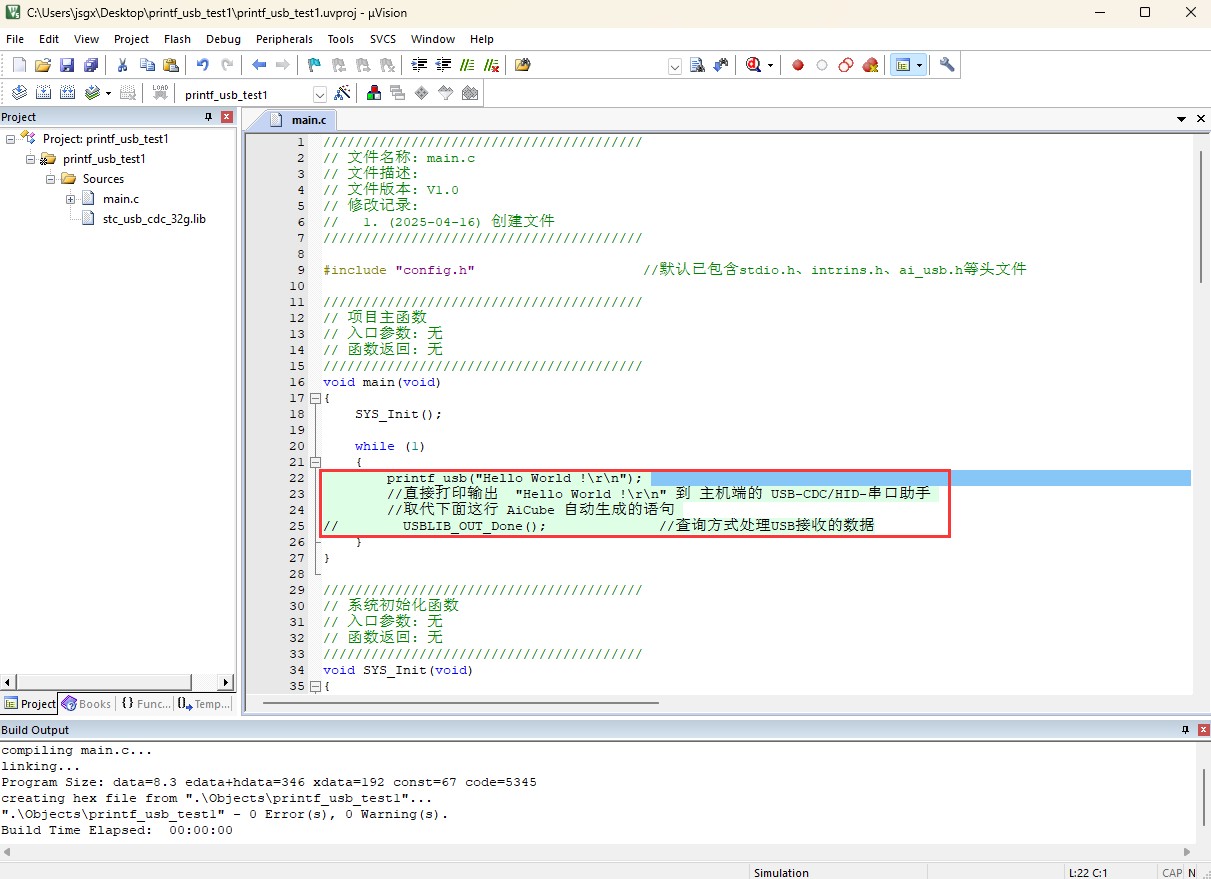The width and height of the screenshot is (1211, 879).
Task: Unindent selected lines icon
Action: click(443, 65)
